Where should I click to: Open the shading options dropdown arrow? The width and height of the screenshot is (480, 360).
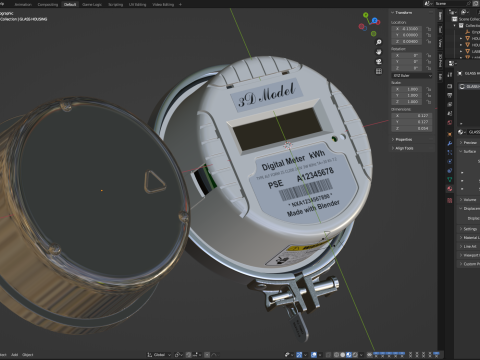coord(361,355)
